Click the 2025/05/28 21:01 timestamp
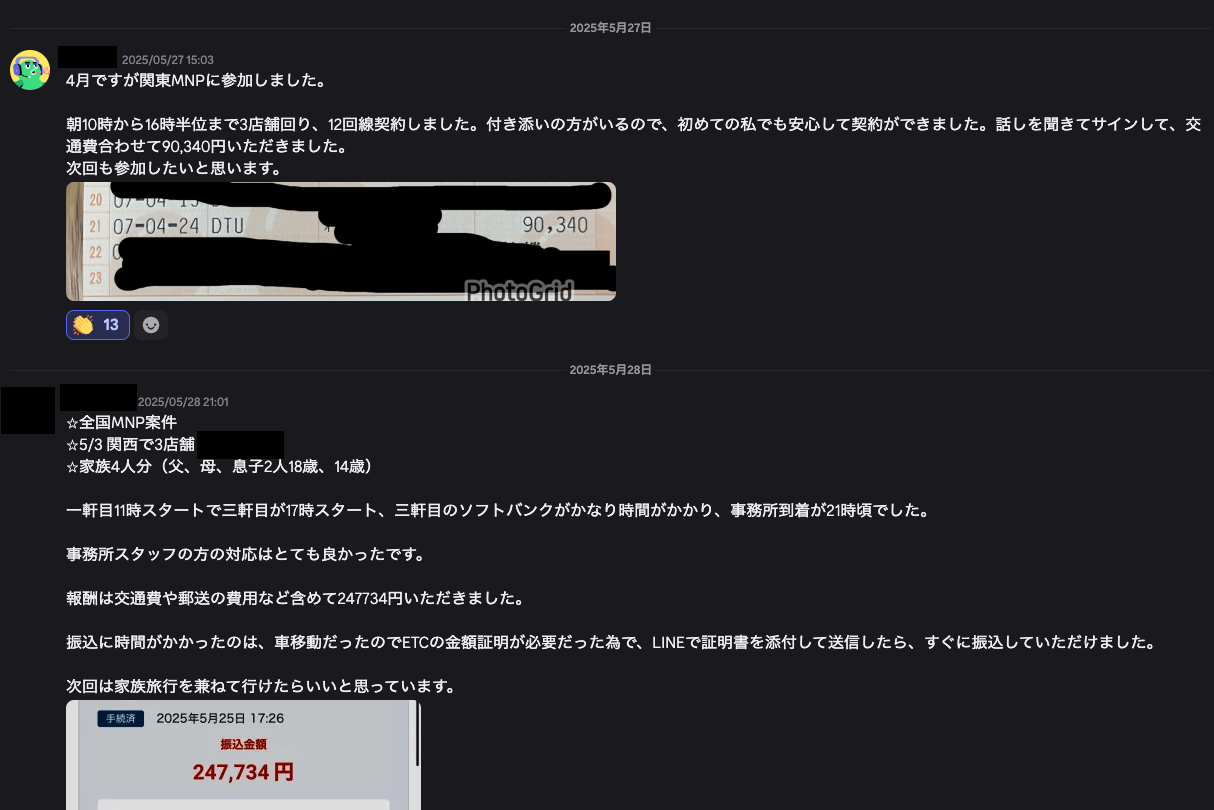 [x=183, y=402]
